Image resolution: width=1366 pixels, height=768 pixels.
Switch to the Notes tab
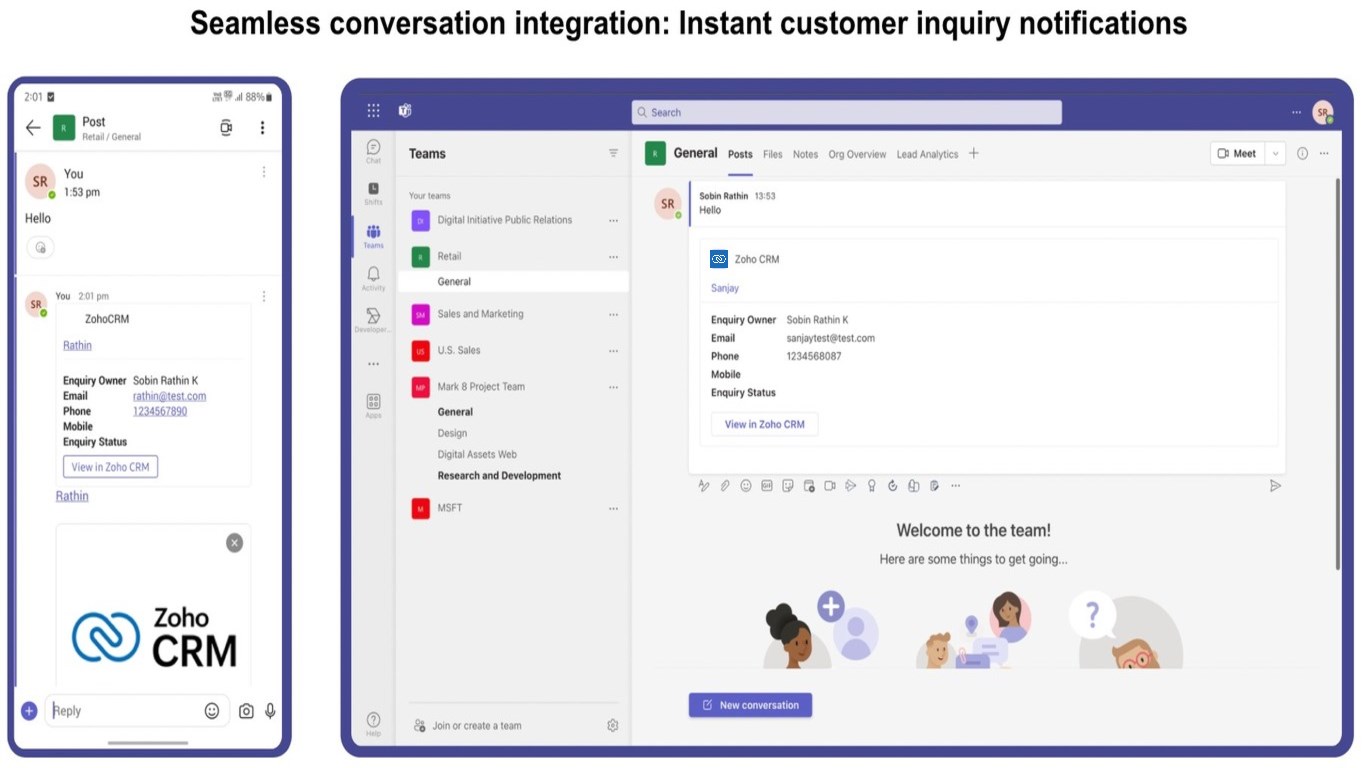tap(805, 154)
